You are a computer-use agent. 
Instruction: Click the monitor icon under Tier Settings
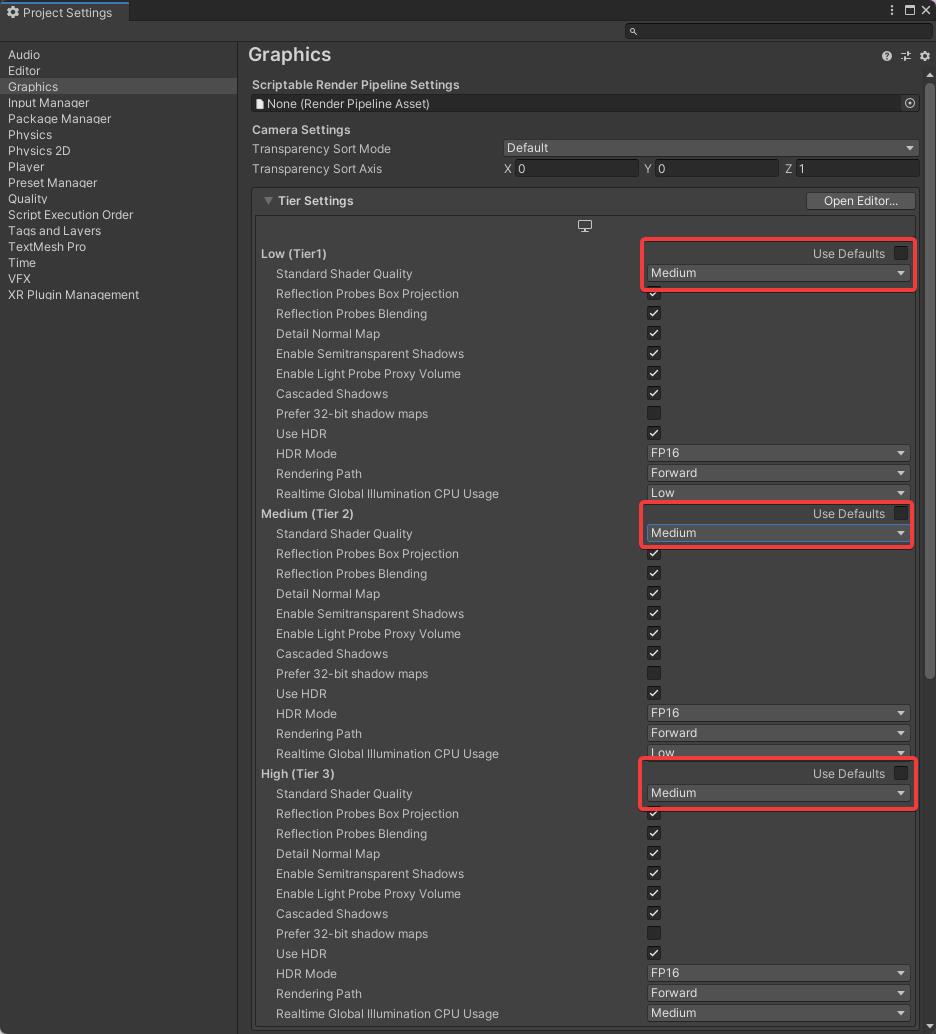pos(584,226)
